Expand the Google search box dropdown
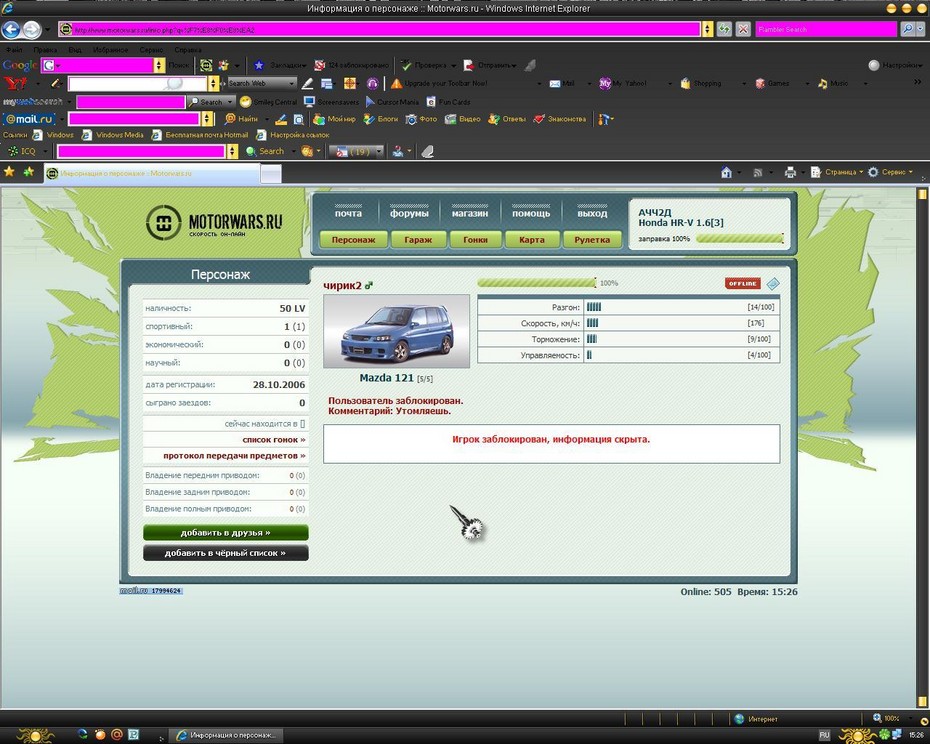930x744 pixels. click(159, 65)
